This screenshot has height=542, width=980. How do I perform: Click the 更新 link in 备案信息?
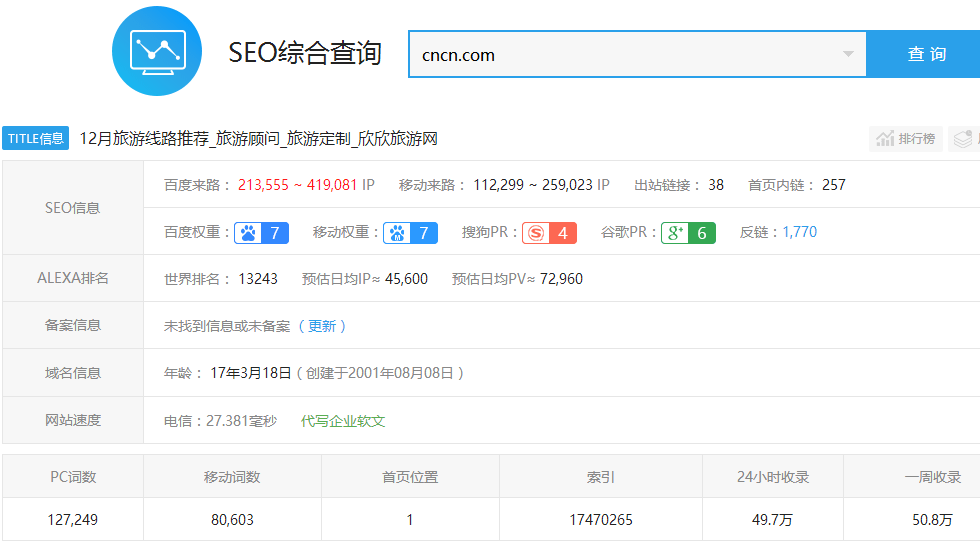point(322,326)
